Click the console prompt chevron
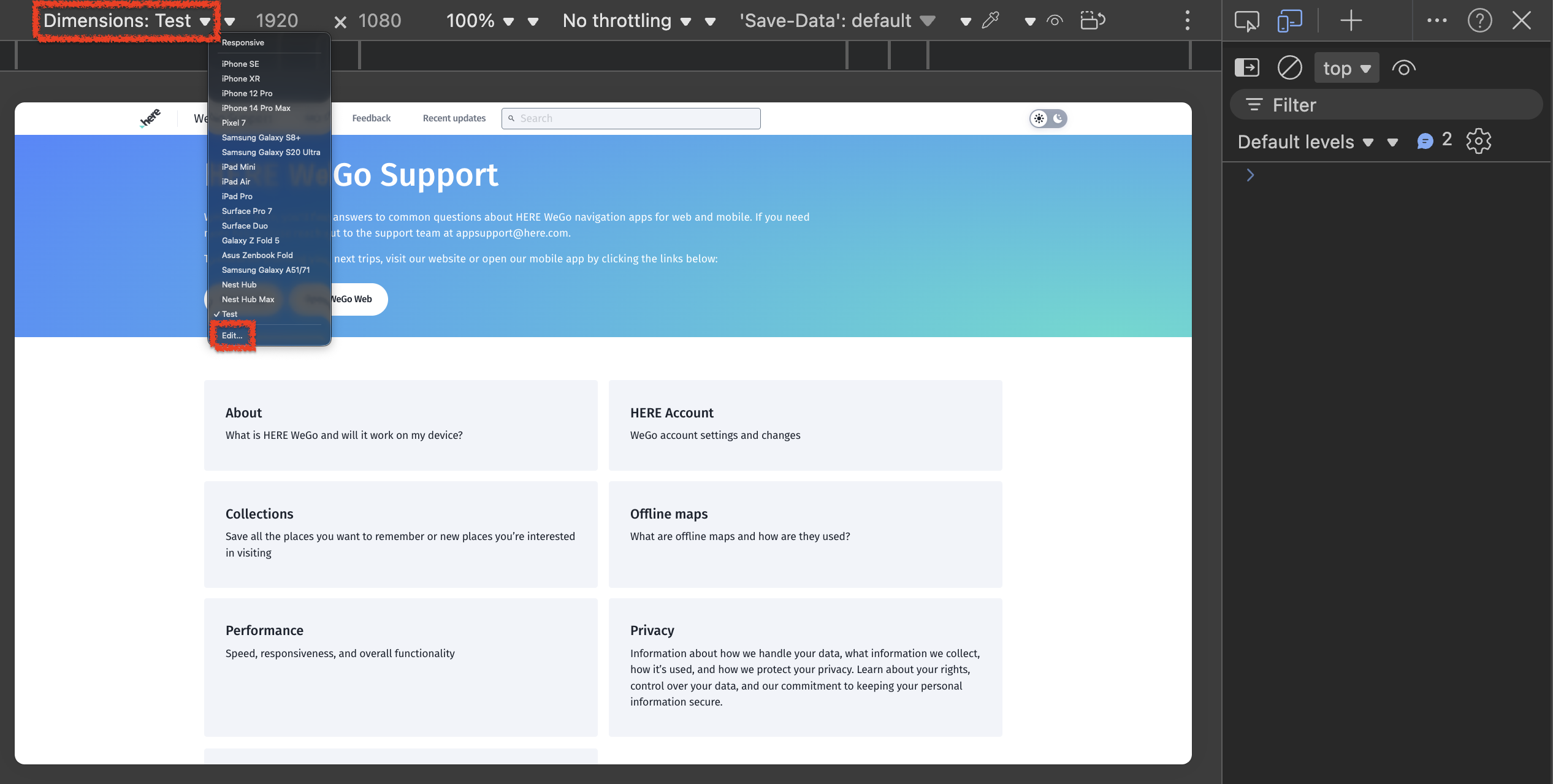The image size is (1553, 784). pos(1250,175)
